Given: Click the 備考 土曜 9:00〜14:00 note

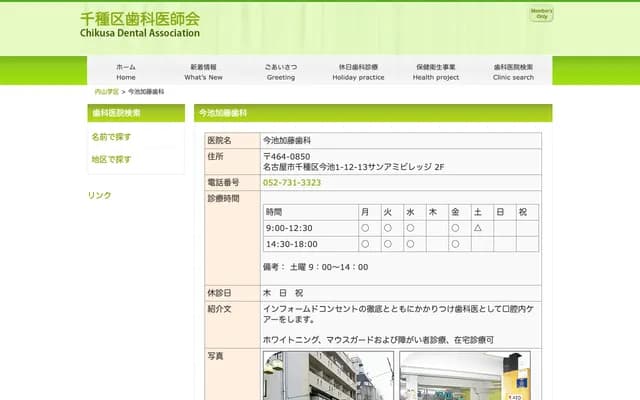Looking at the screenshot, I should click(x=316, y=267).
